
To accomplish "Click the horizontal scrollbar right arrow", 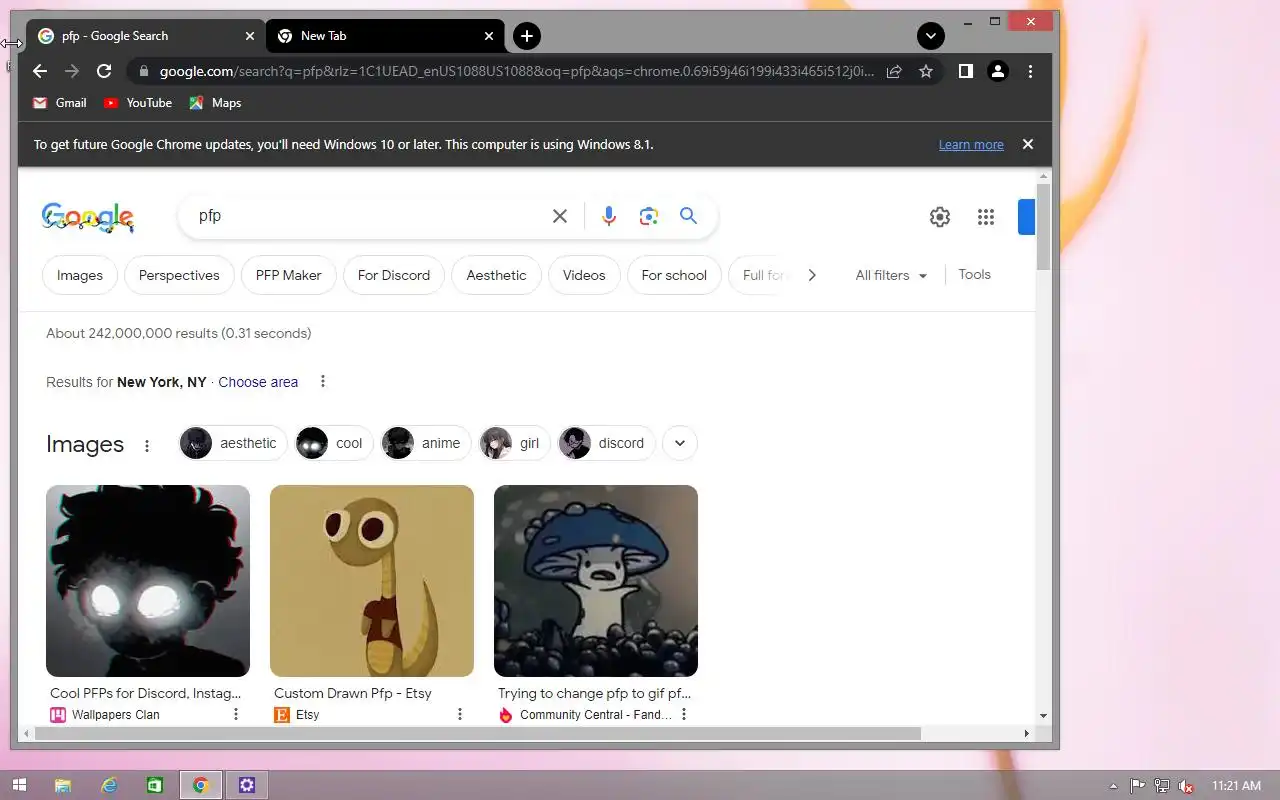I will pos(1026,734).
